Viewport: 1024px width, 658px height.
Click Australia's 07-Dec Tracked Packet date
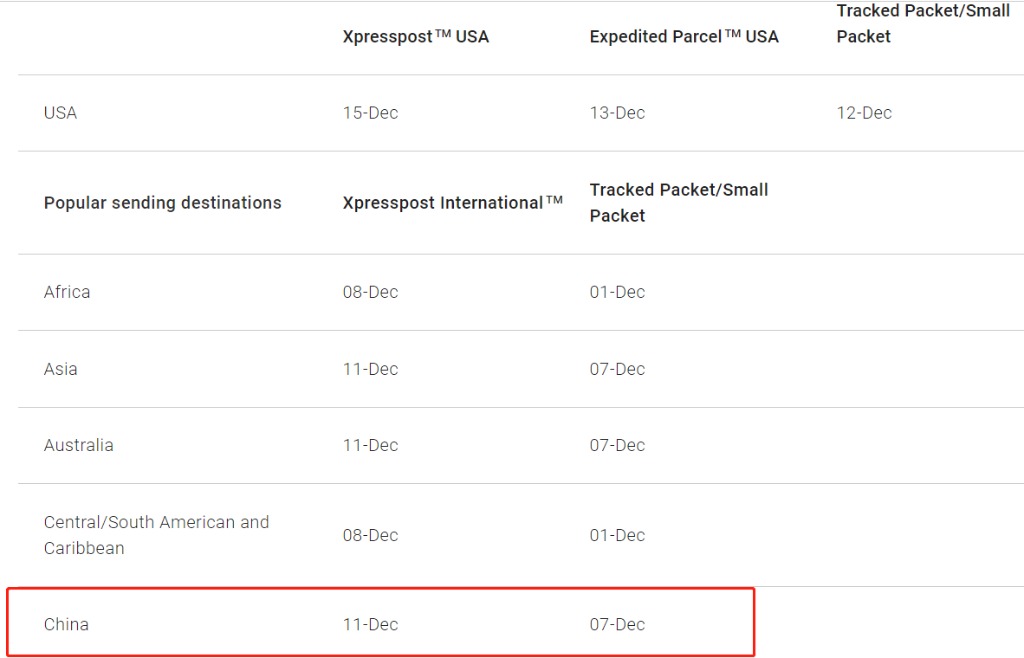click(x=617, y=445)
